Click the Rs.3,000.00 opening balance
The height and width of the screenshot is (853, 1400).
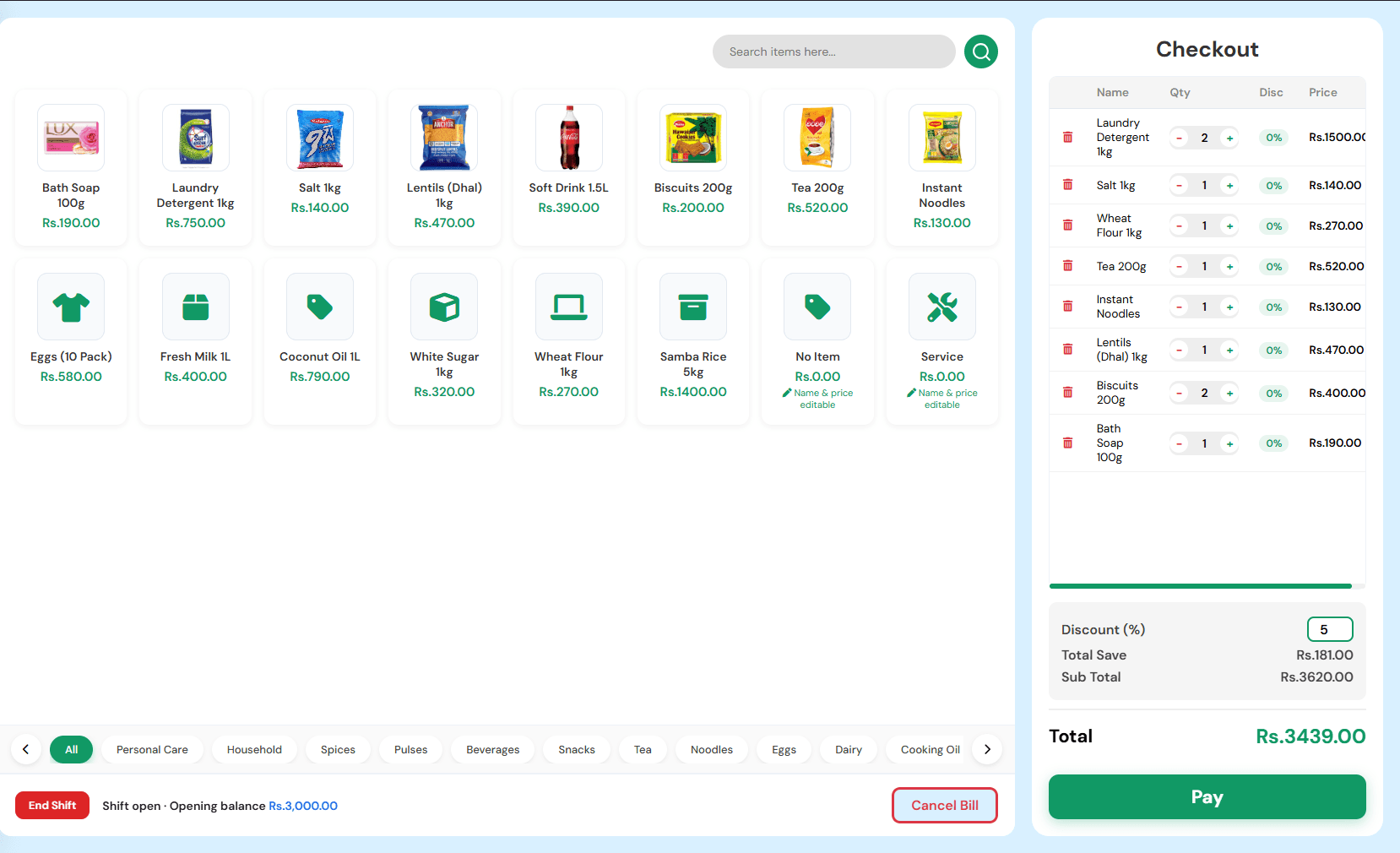click(303, 806)
